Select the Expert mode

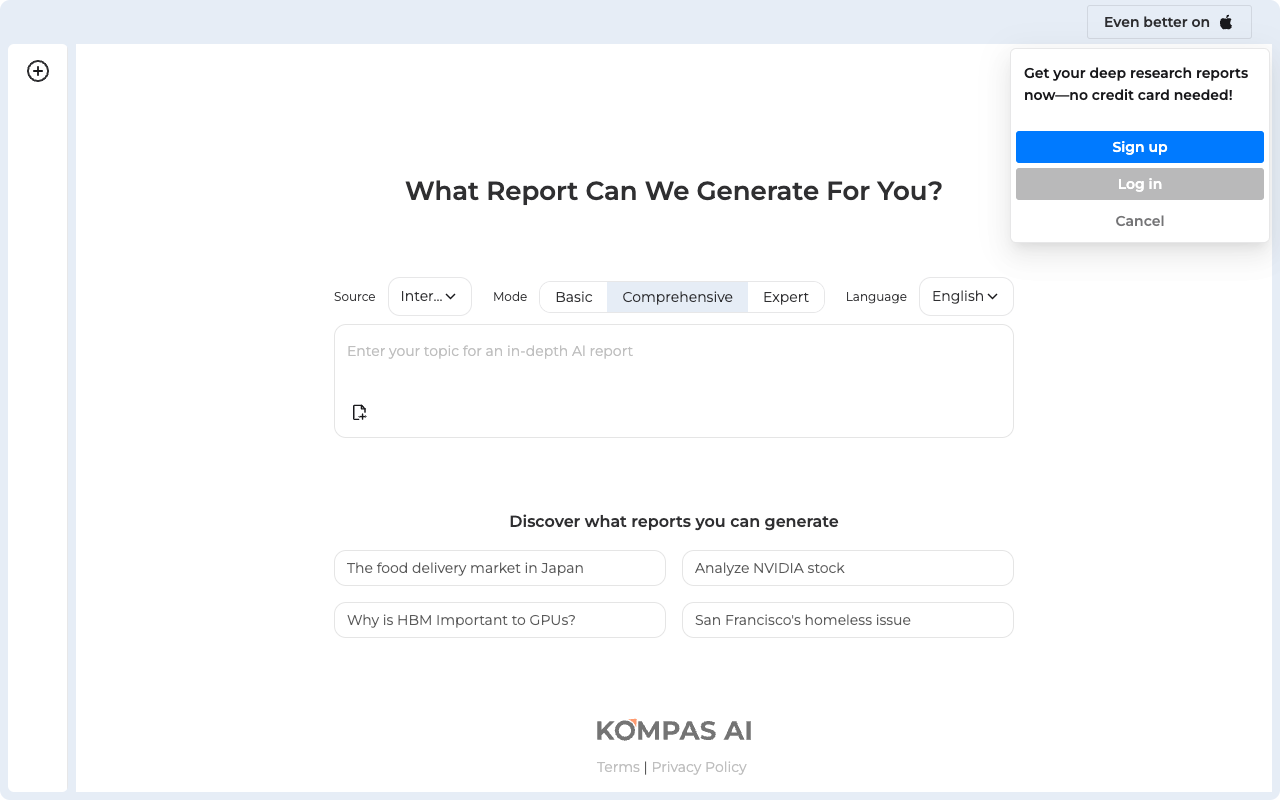click(786, 297)
